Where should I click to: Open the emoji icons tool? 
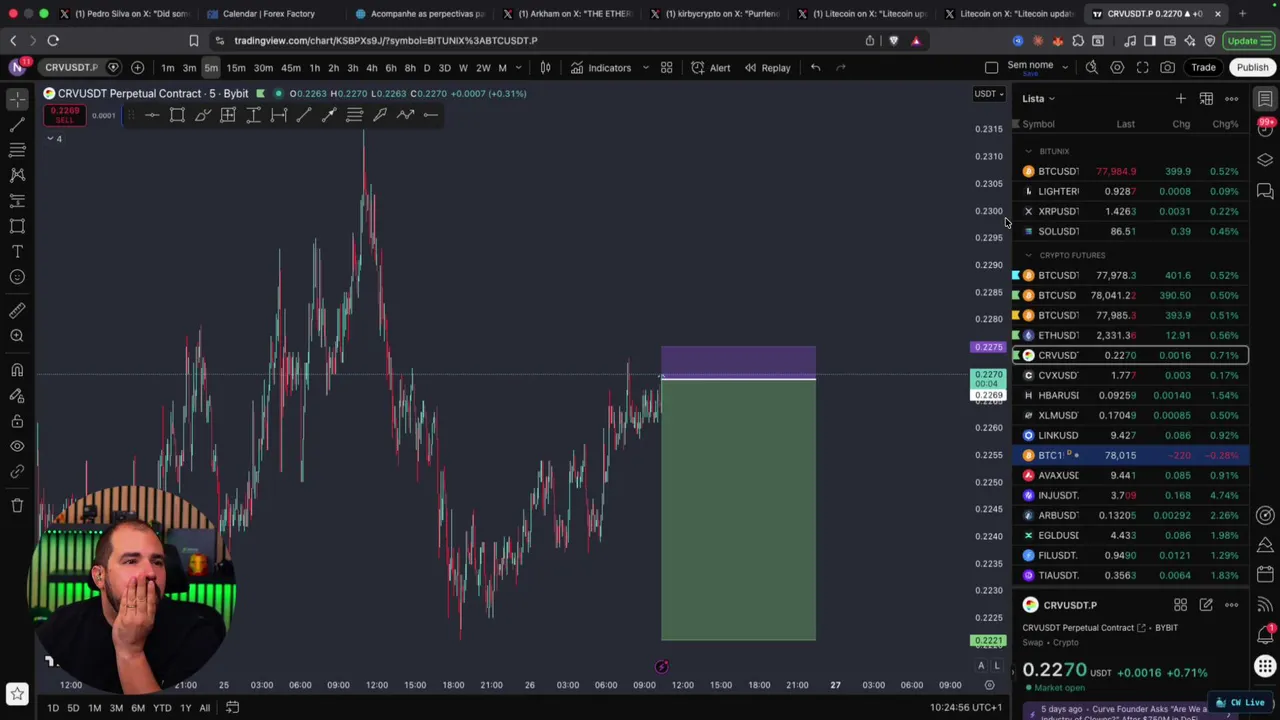[17, 277]
